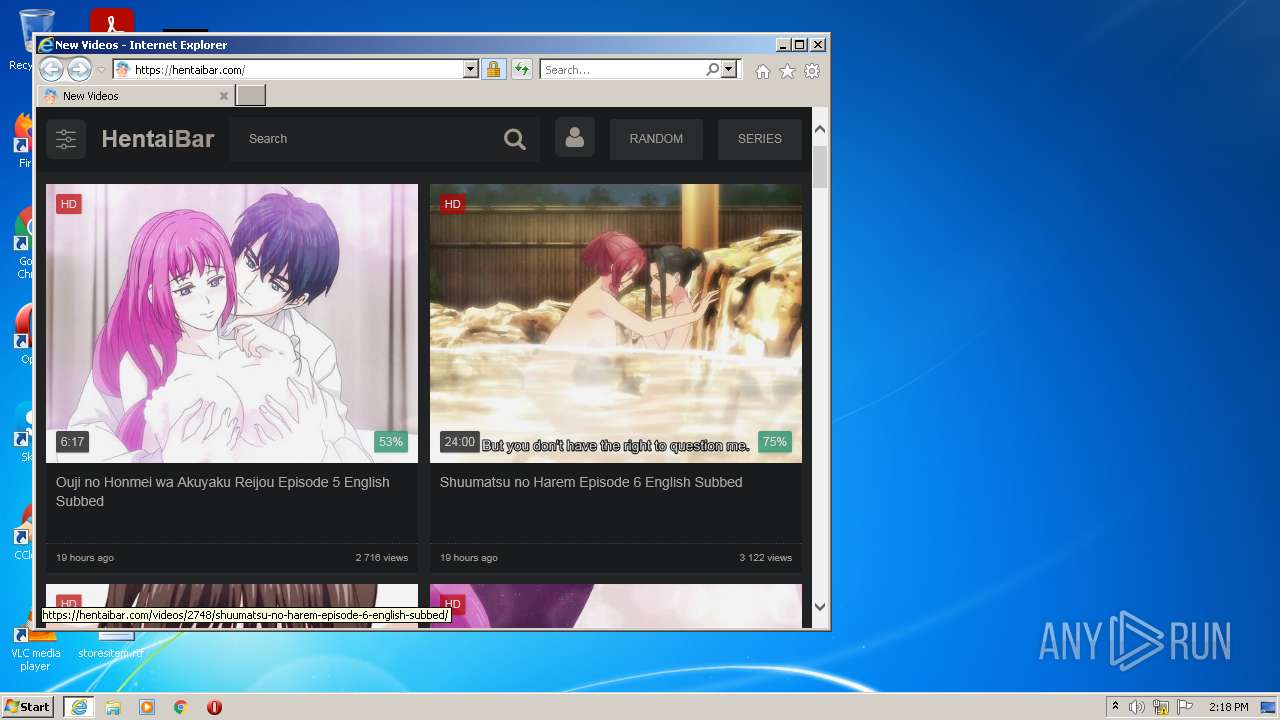Open the site filter menu icon beside the logo
Screen dimensions: 1280x720
pyautogui.click(x=66, y=139)
